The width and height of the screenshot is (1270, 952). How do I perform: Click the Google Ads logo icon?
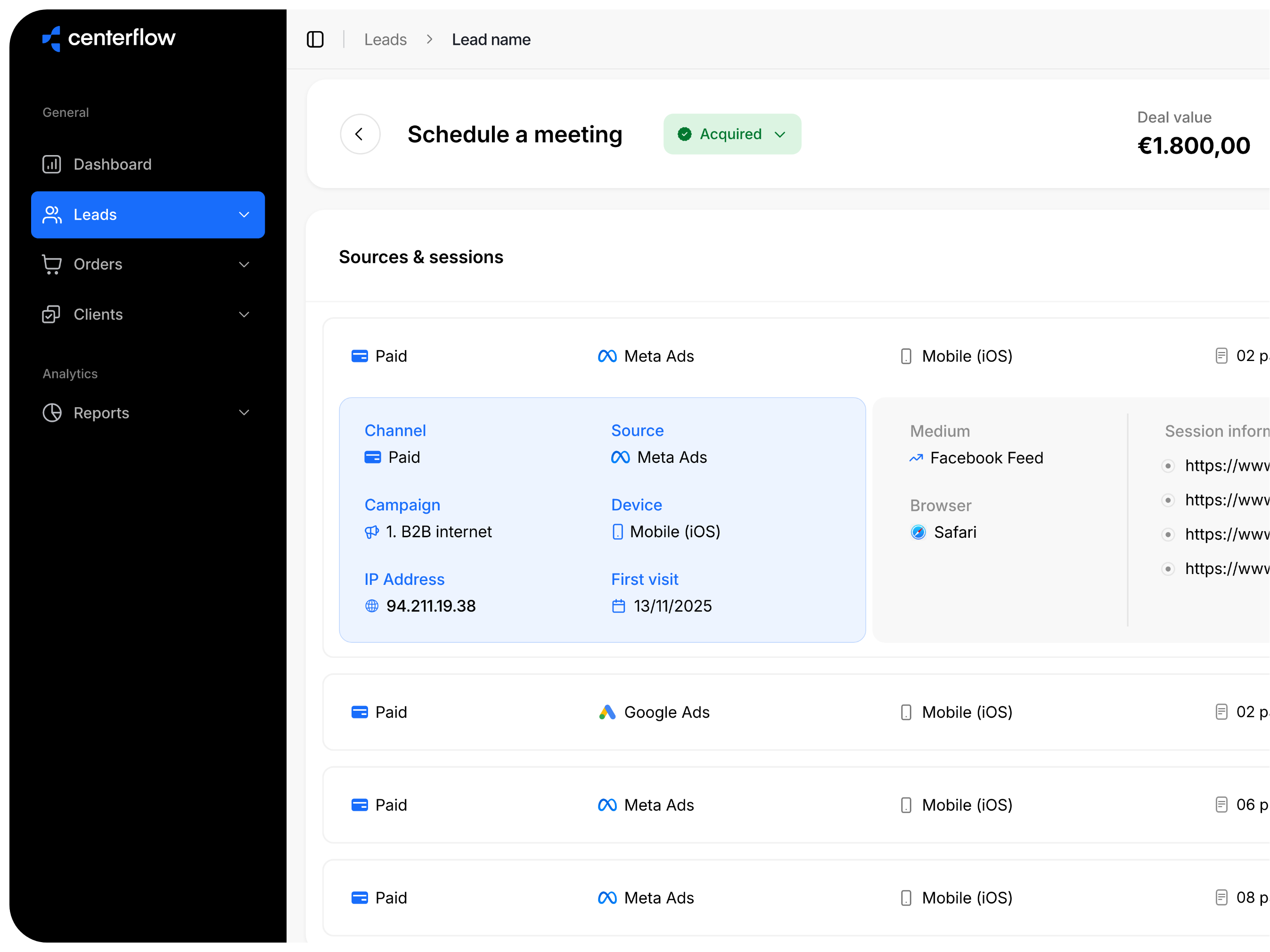[607, 712]
